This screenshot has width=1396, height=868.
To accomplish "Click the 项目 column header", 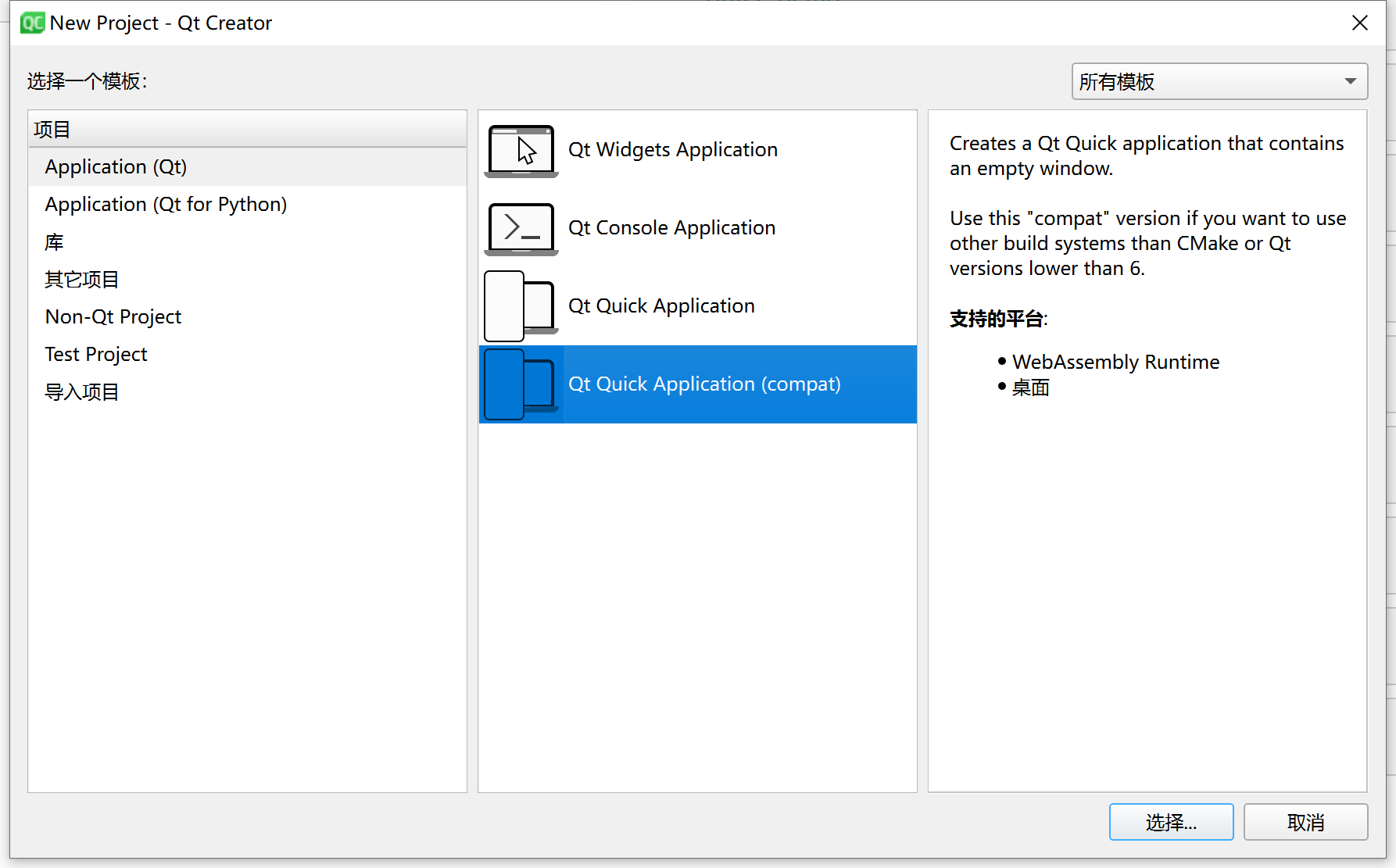I will coord(247,129).
